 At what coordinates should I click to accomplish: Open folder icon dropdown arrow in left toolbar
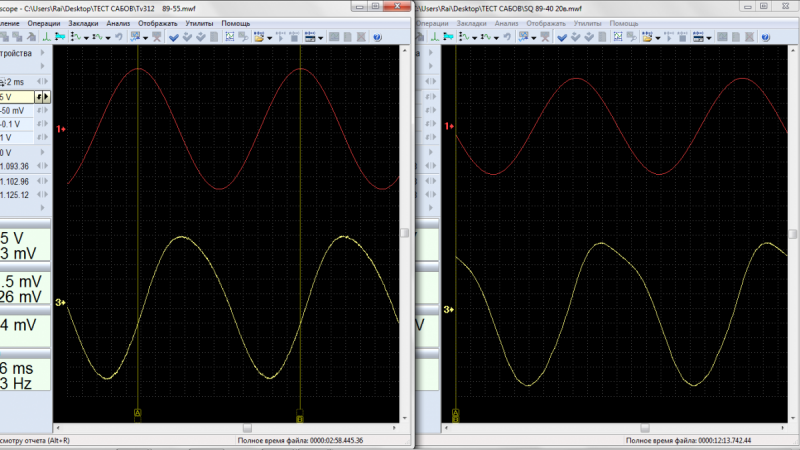coord(270,38)
